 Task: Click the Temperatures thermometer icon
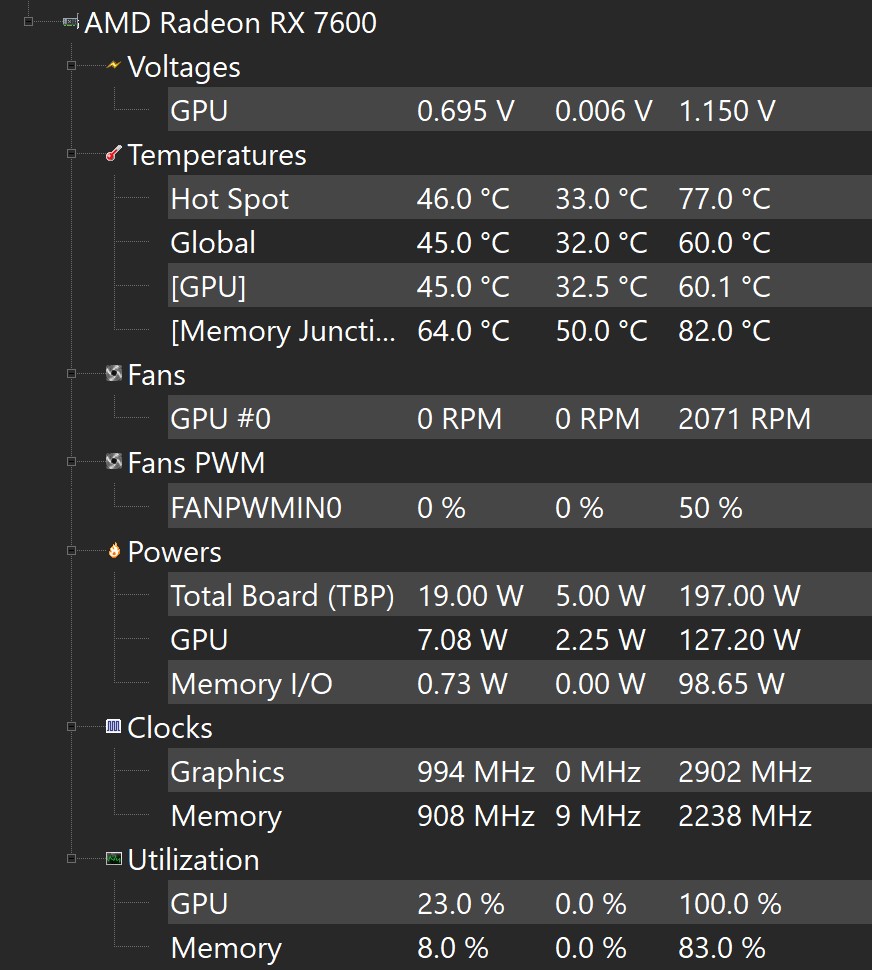[113, 154]
